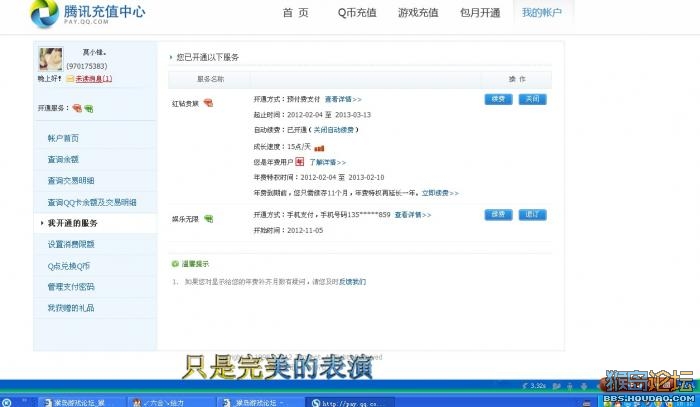
Task: Click 续费 button in 红钻贵族 row
Action: pos(498,99)
